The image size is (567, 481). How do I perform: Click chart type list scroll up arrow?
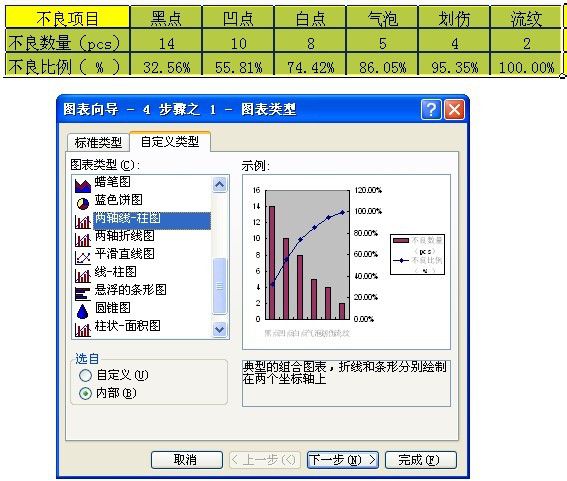click(x=219, y=184)
